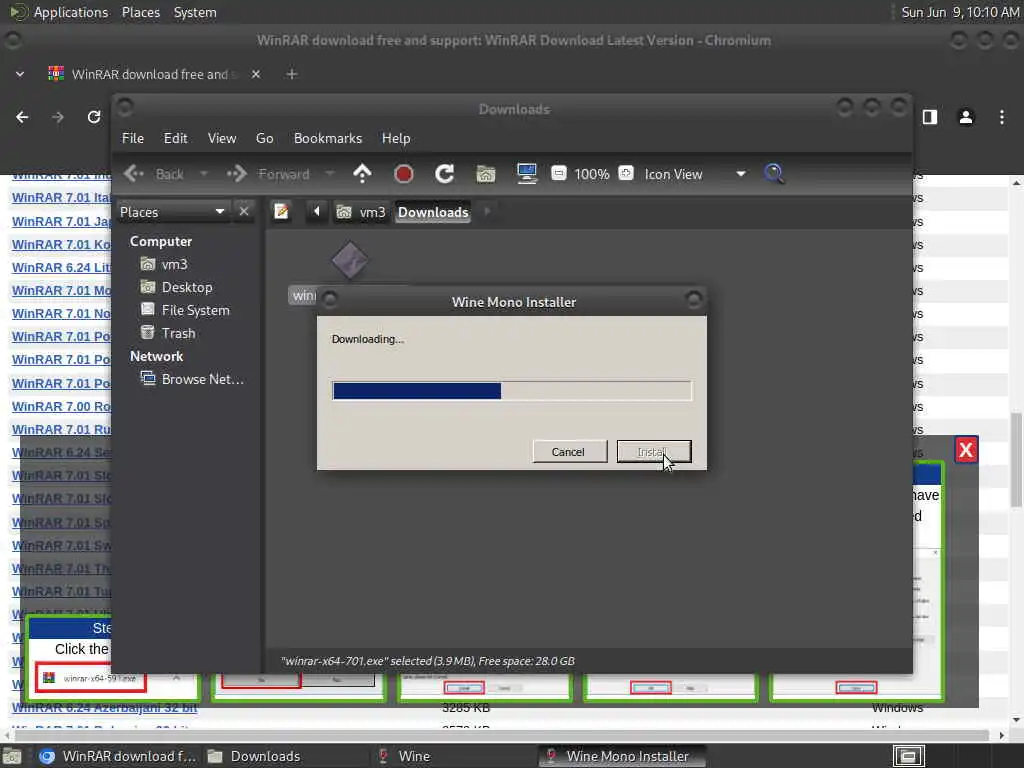Image resolution: width=1024 pixels, height=768 pixels.
Task: Open the Applications menu in top panel
Action: 71,12
